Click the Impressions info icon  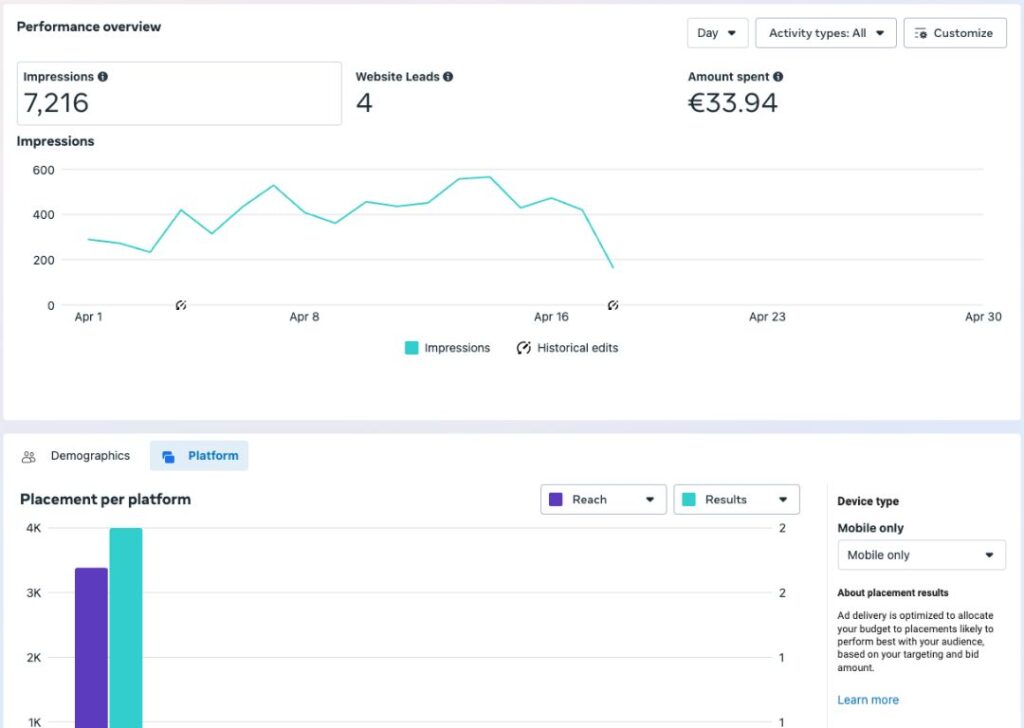103,76
